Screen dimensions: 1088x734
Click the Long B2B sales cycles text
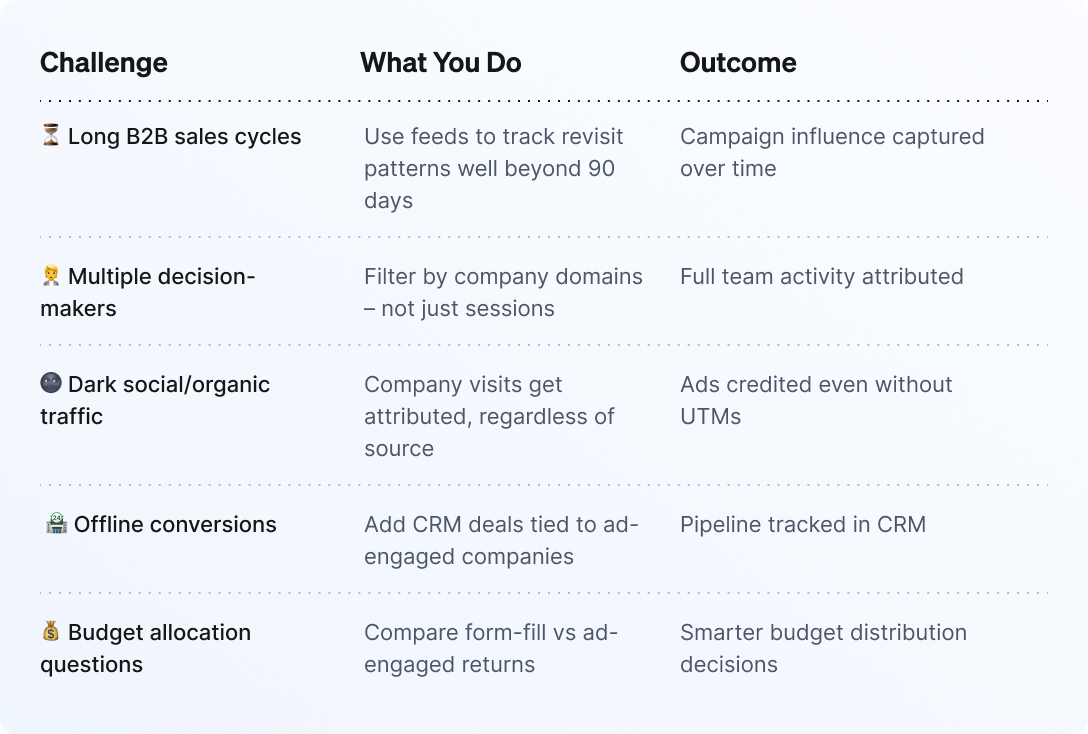coord(185,137)
